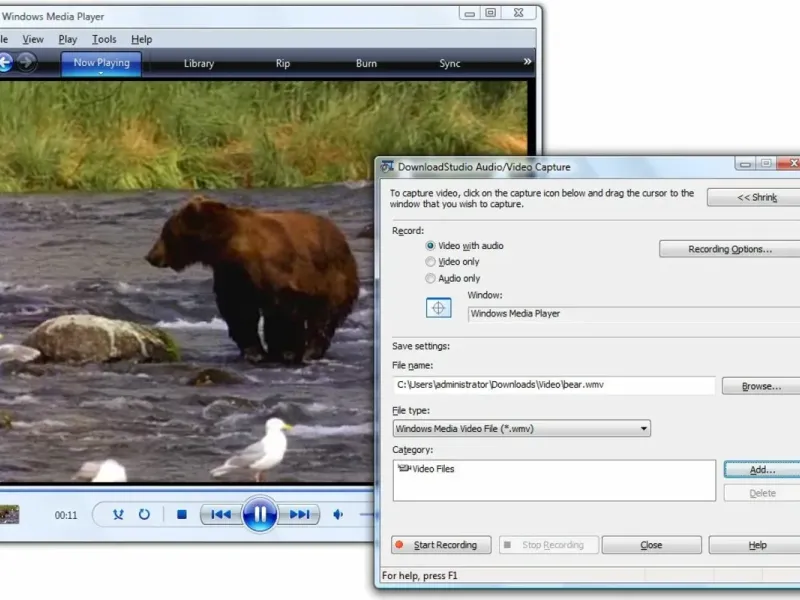
Task: Click the crosshair capture window icon
Action: pyautogui.click(x=439, y=308)
